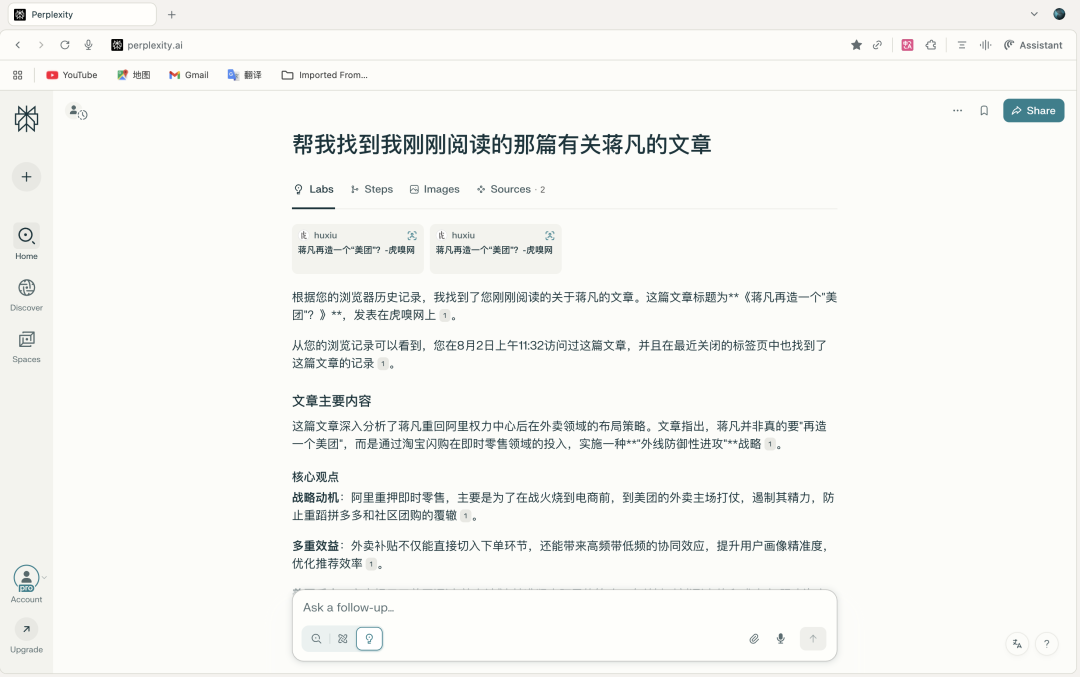Toggle the lightbulb mode in the input bar
The height and width of the screenshot is (677, 1080).
pos(369,638)
